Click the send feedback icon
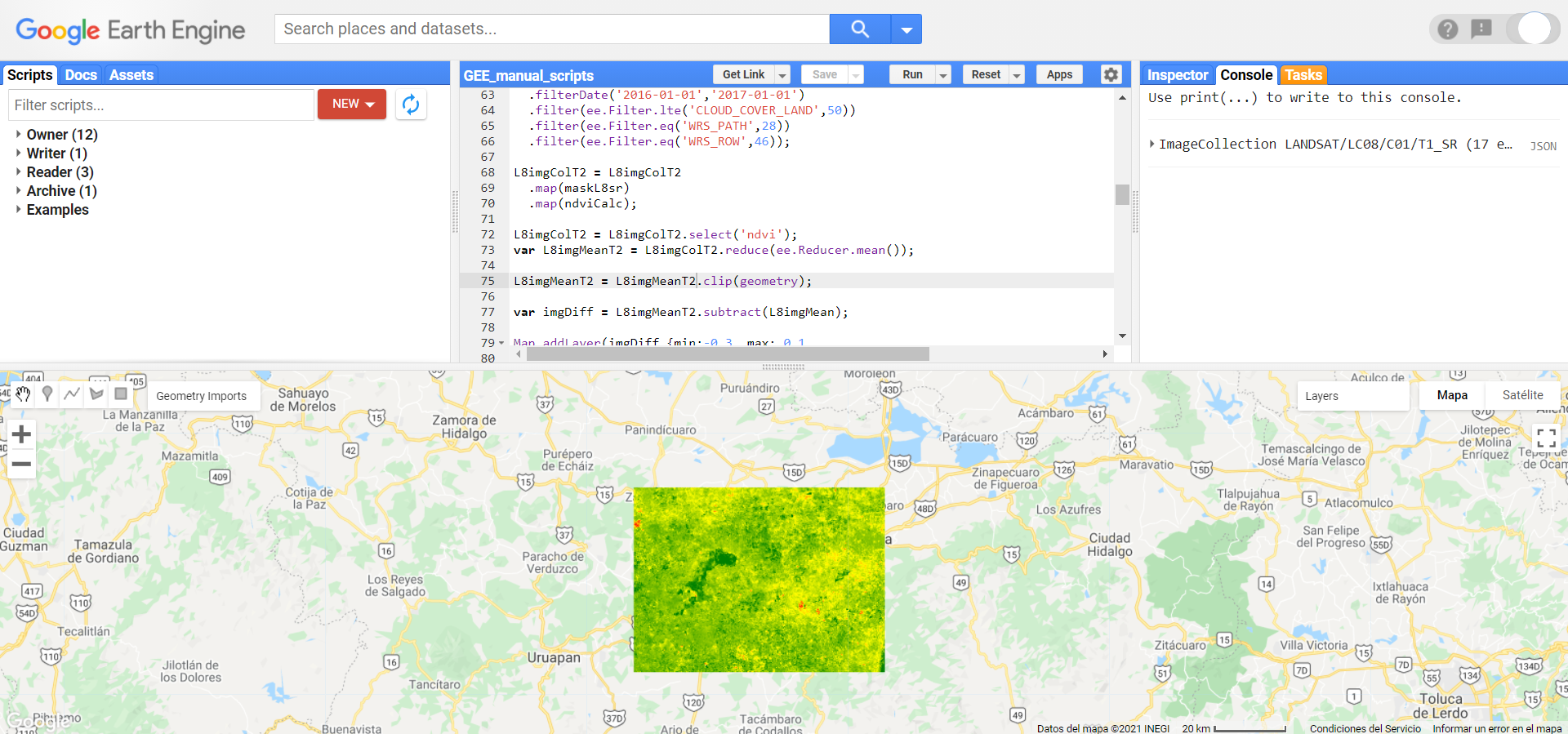Viewport: 1568px width, 734px height. click(x=1481, y=29)
